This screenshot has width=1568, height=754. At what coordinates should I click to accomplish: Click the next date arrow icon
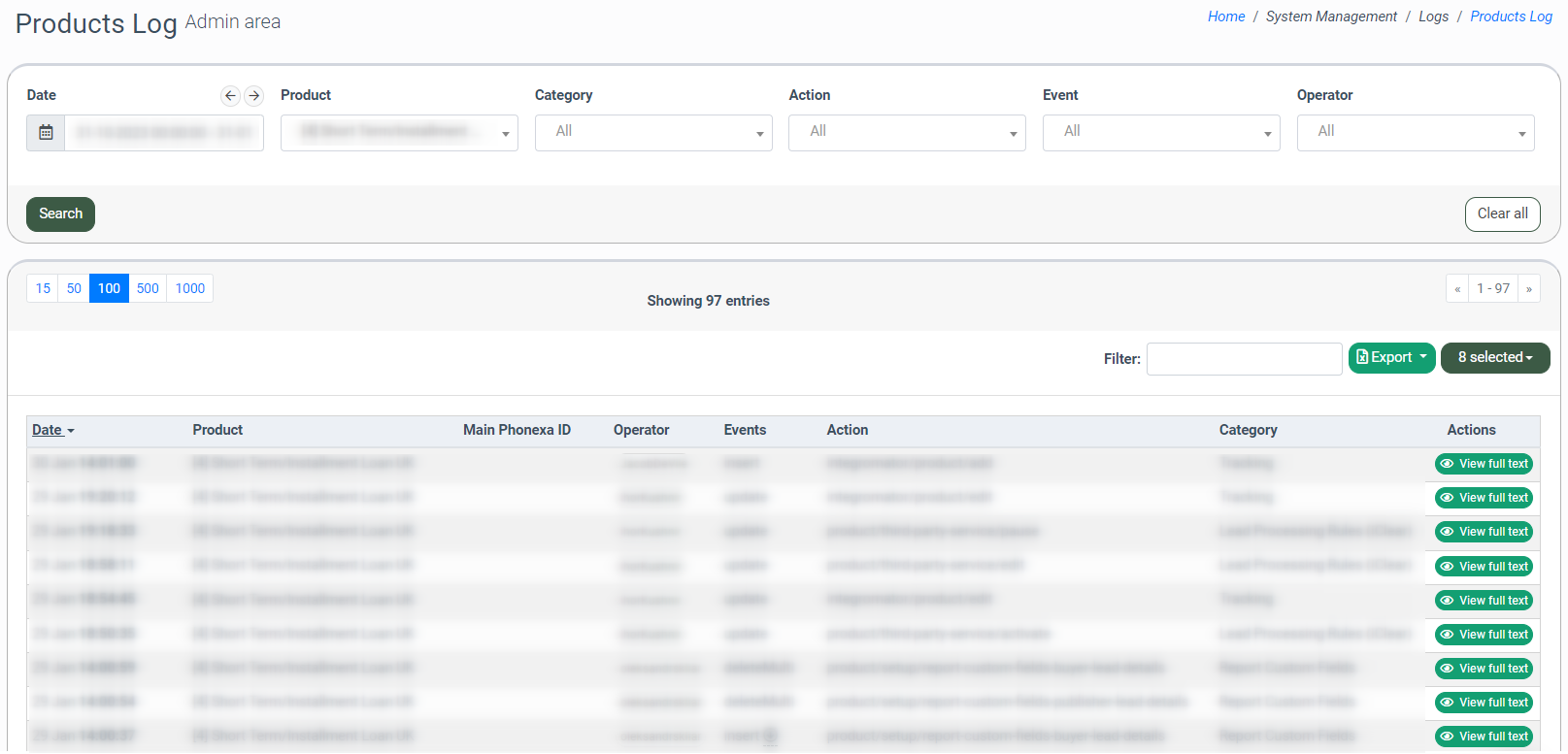click(253, 95)
